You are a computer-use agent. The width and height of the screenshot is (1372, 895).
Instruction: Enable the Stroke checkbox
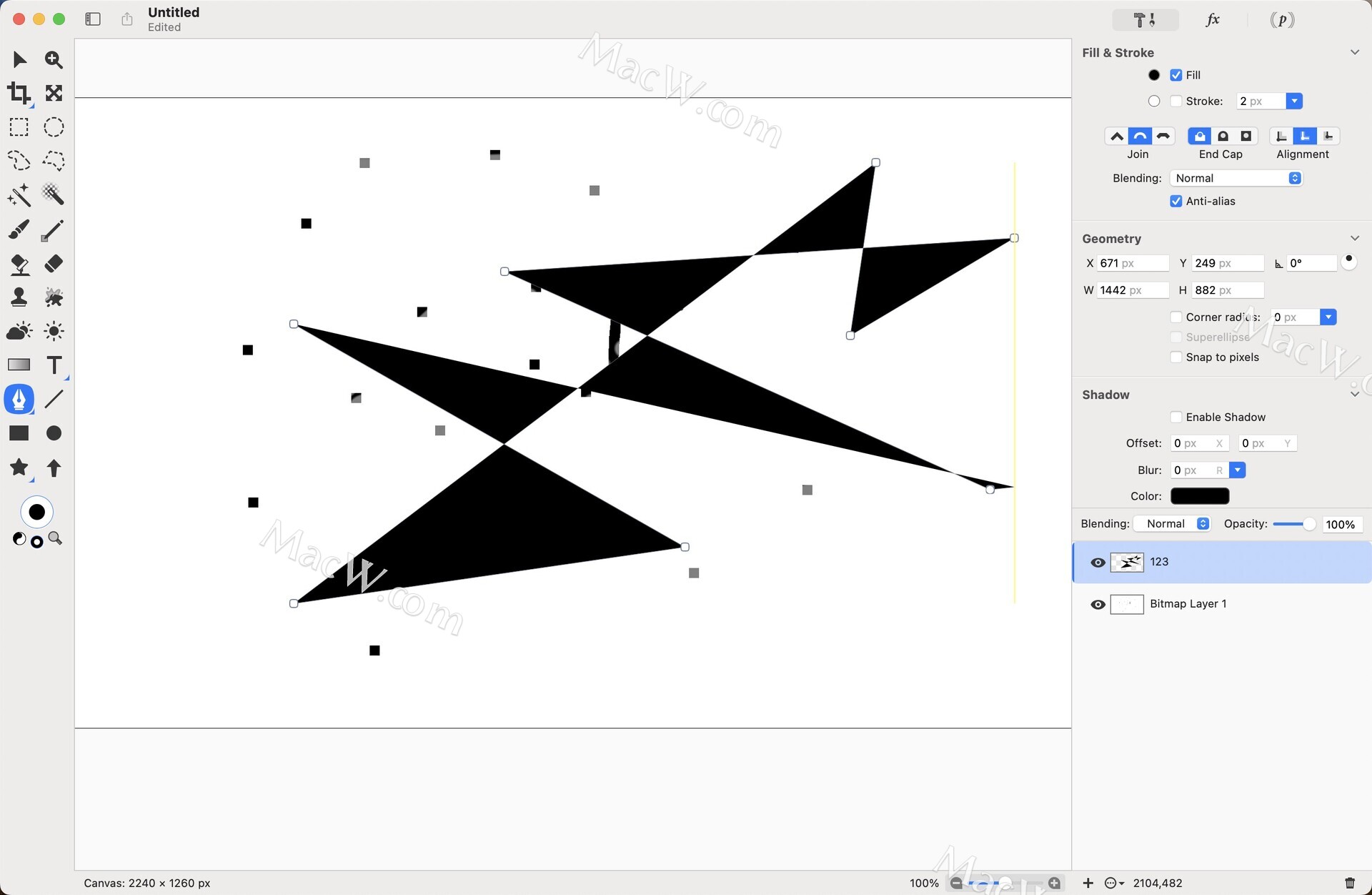coord(1175,102)
